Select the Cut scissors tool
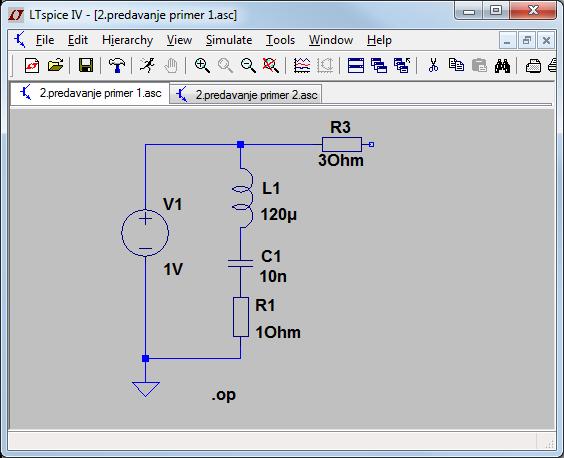Viewport: 564px width, 458px height. [433, 65]
